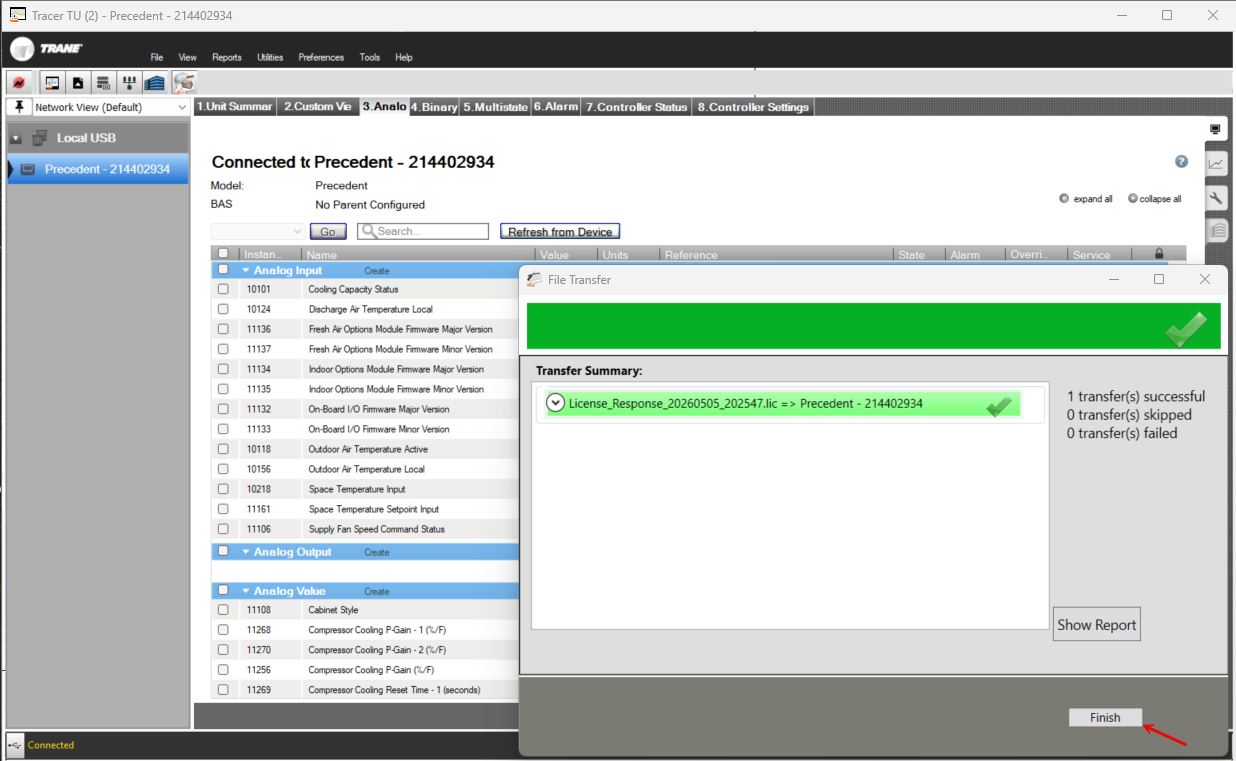Click the Tracer TU title bar app icon
Screen dimensions: 1236x761
[x=18, y=15]
